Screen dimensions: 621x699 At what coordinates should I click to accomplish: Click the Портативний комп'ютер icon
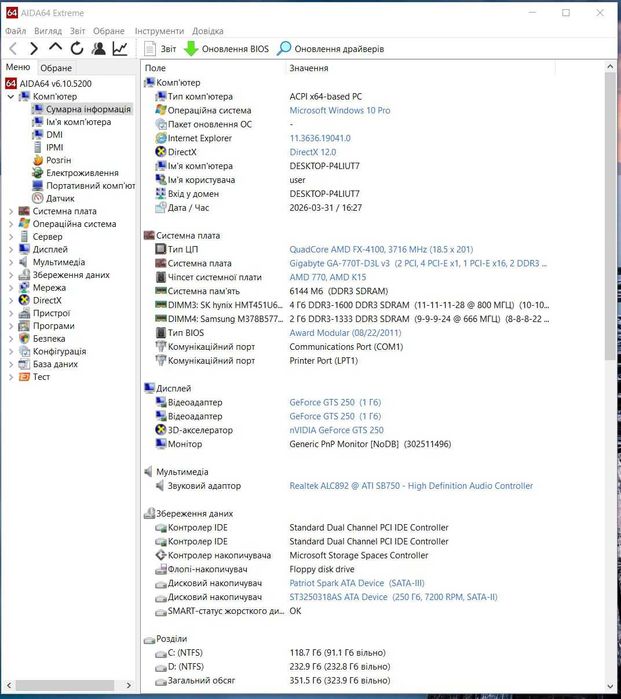tap(38, 185)
